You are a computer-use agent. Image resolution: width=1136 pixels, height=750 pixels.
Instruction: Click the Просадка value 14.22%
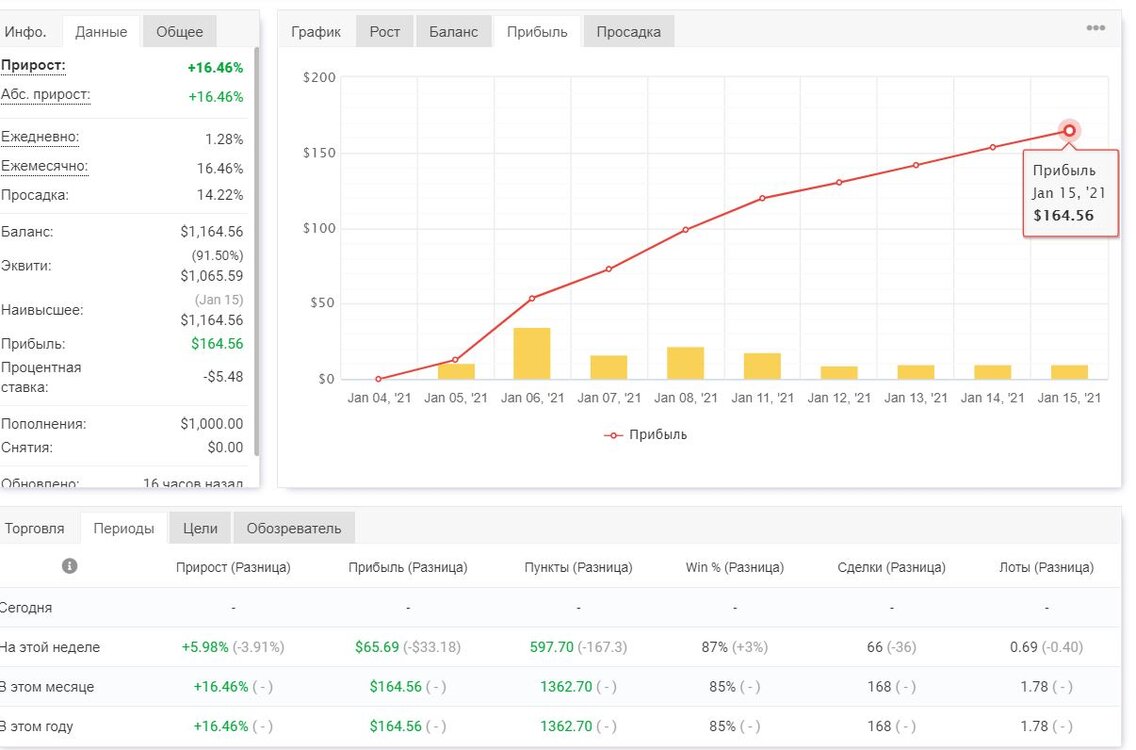(220, 195)
